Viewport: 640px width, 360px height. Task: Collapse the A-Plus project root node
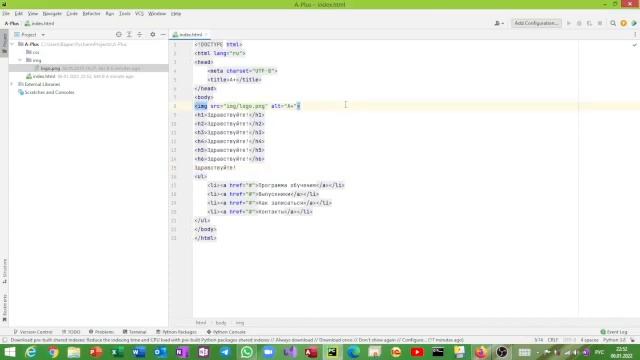click(12, 44)
